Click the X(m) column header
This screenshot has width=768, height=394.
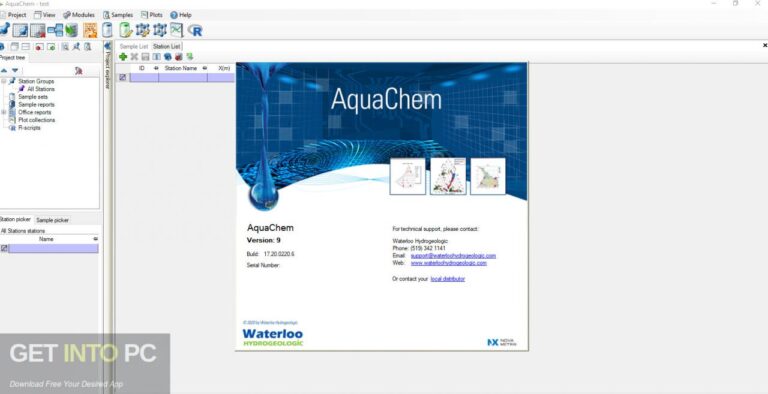point(224,68)
